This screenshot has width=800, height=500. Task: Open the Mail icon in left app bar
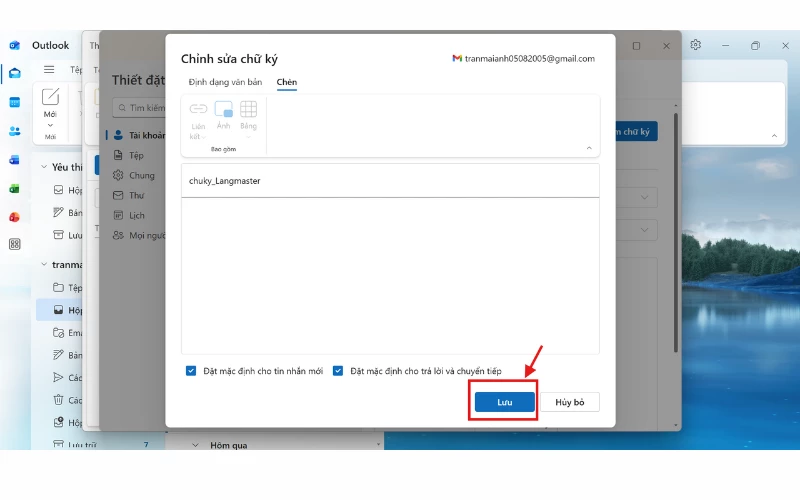pyautogui.click(x=15, y=73)
